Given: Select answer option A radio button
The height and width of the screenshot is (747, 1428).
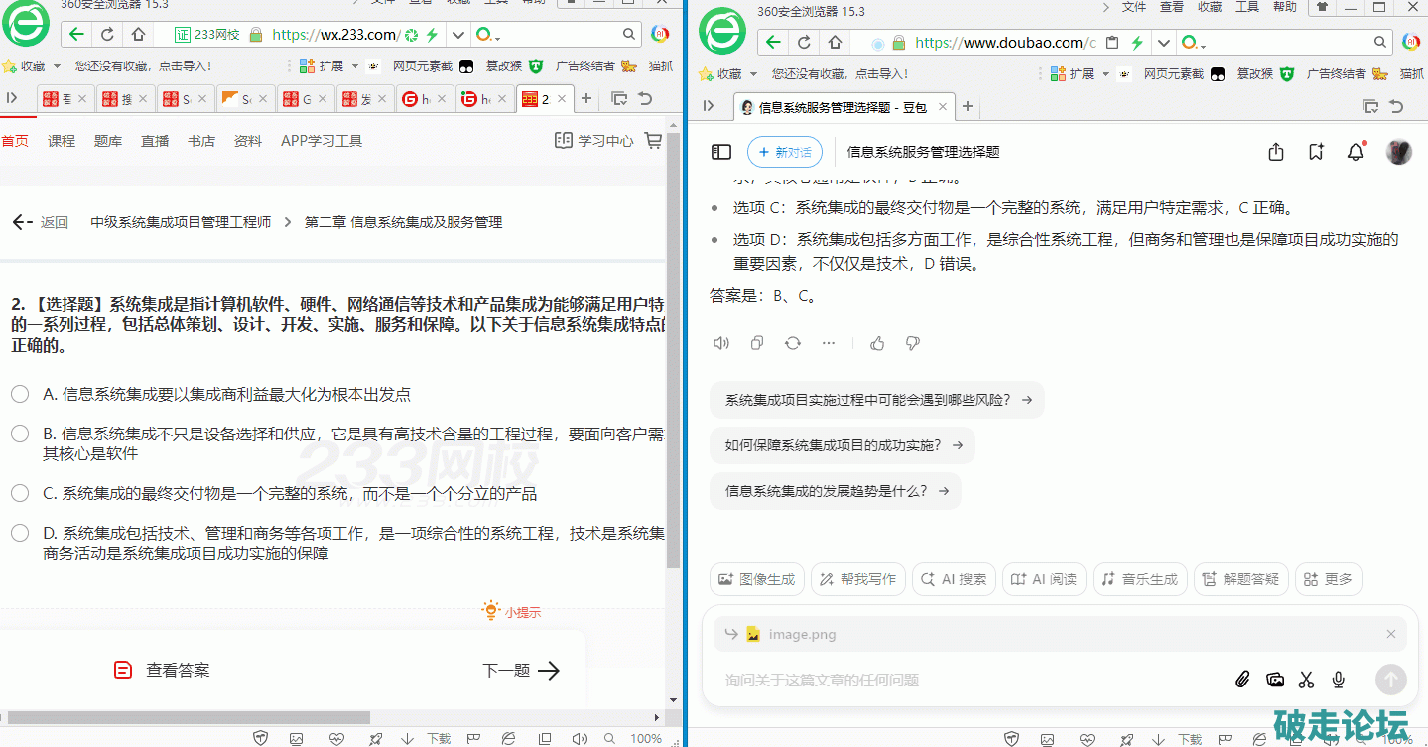Looking at the screenshot, I should [x=20, y=394].
